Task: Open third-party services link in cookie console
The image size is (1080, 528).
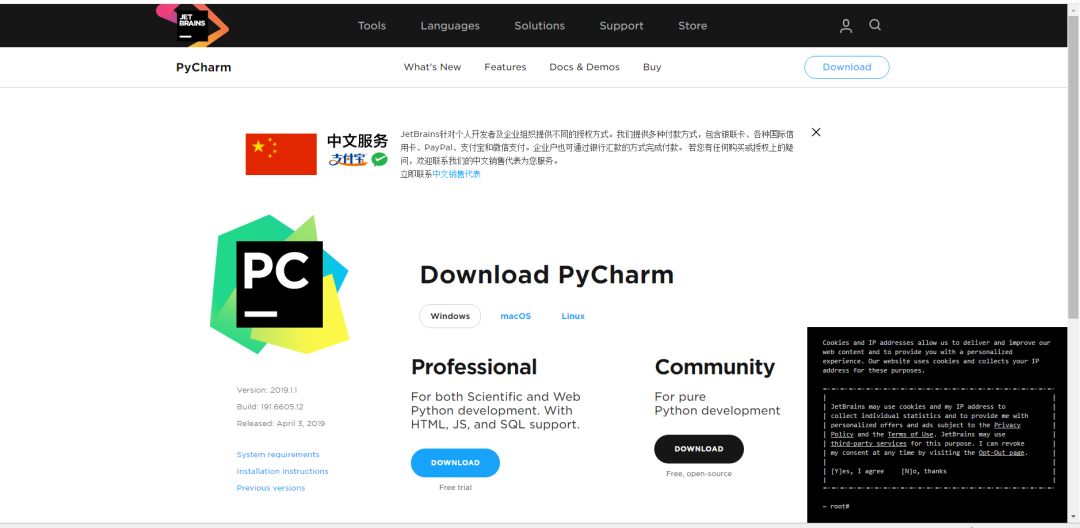Action: (x=868, y=444)
